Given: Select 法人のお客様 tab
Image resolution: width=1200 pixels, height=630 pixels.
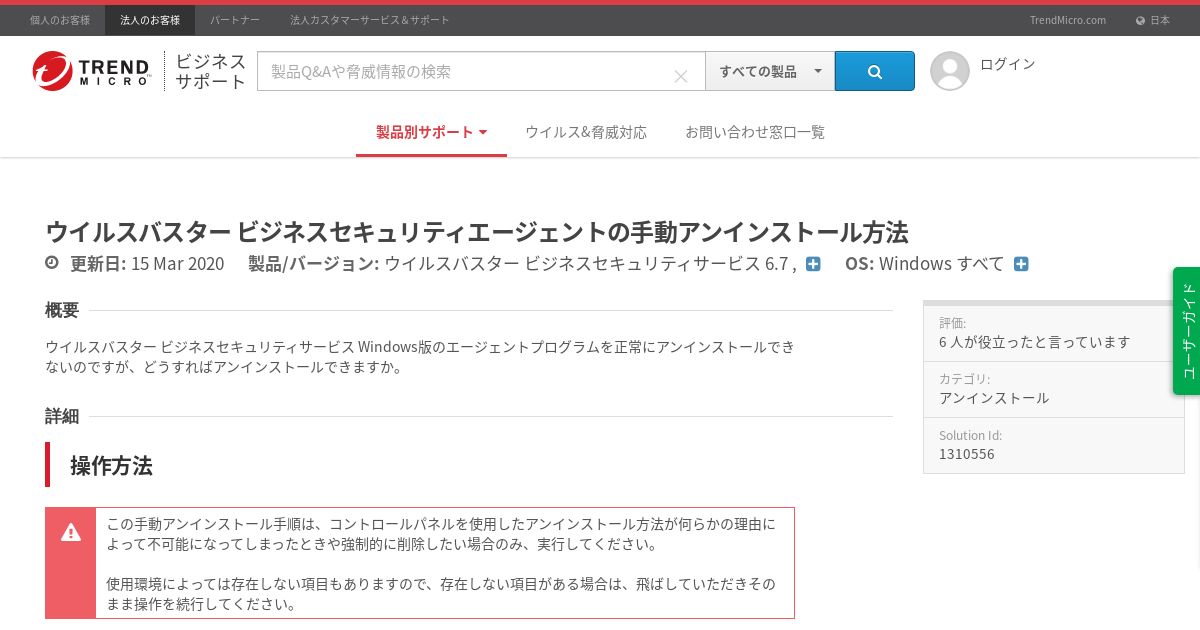Looking at the screenshot, I should click(150, 20).
